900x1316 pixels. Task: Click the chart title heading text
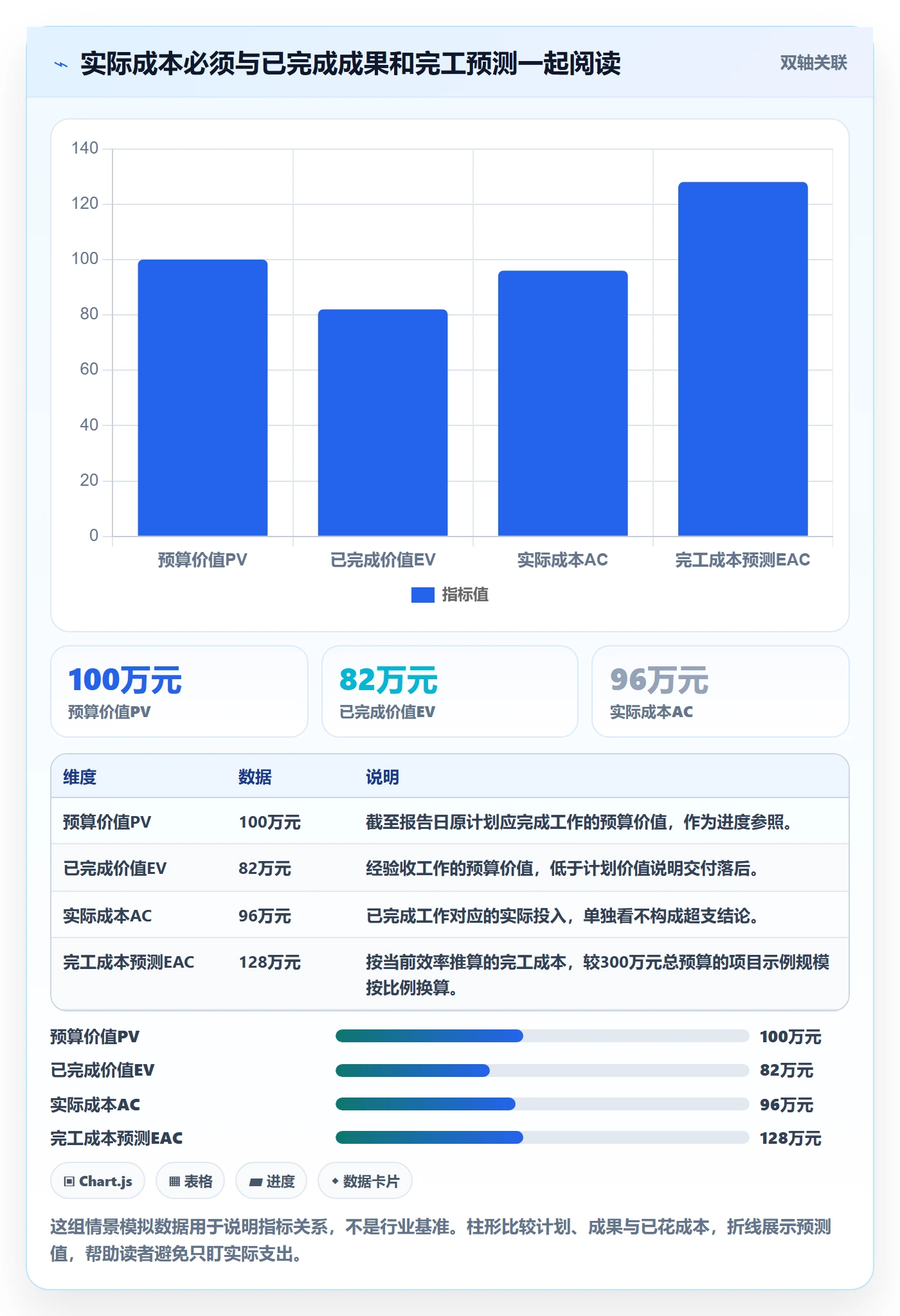[350, 64]
